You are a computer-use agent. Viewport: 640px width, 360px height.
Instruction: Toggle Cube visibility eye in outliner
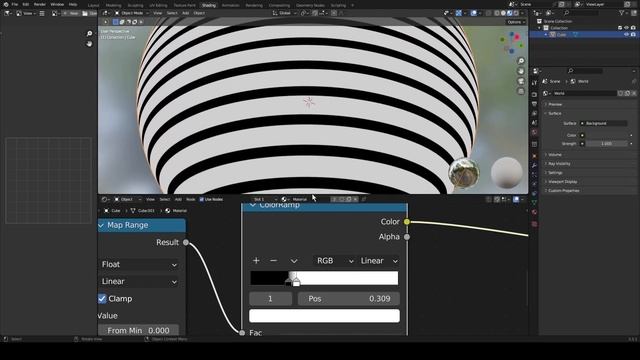coord(627,35)
